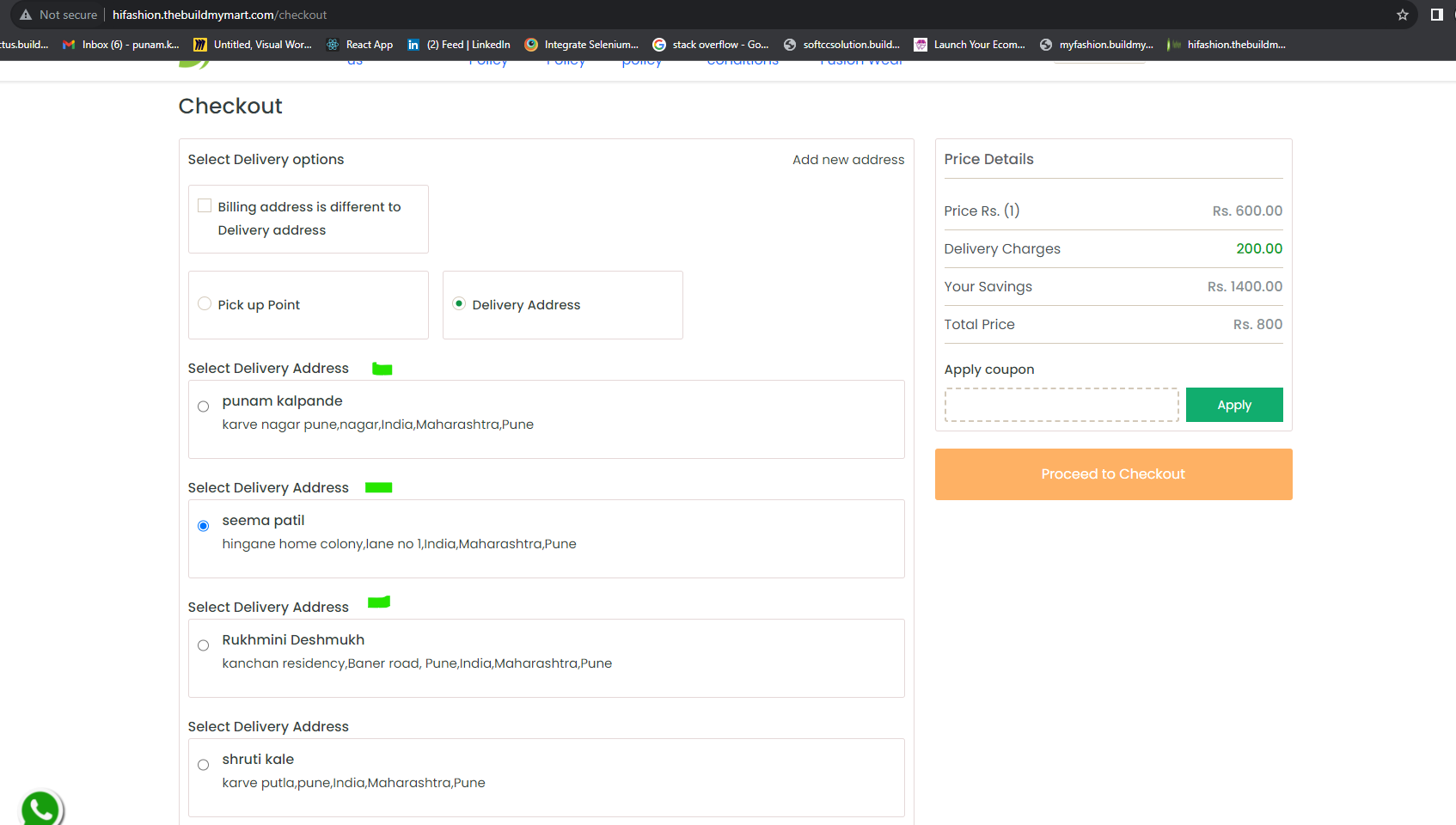Open the softccsolution bookmark
Viewport: 1456px width, 825px height.
pyautogui.click(x=841, y=45)
